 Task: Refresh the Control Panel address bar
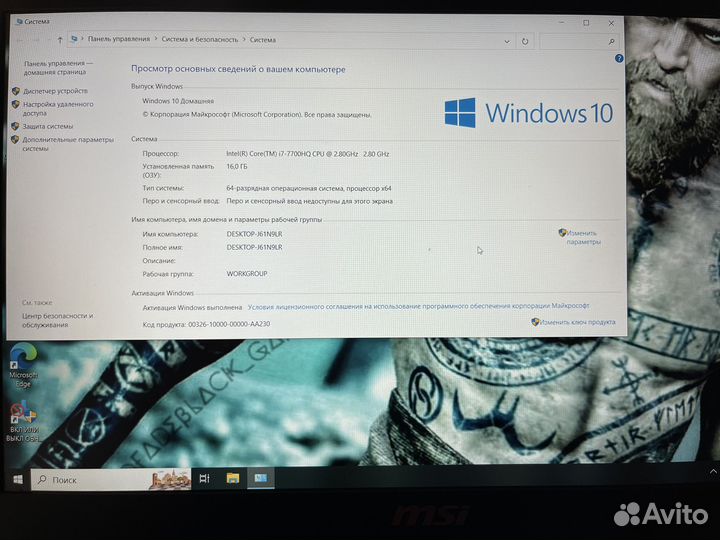526,41
